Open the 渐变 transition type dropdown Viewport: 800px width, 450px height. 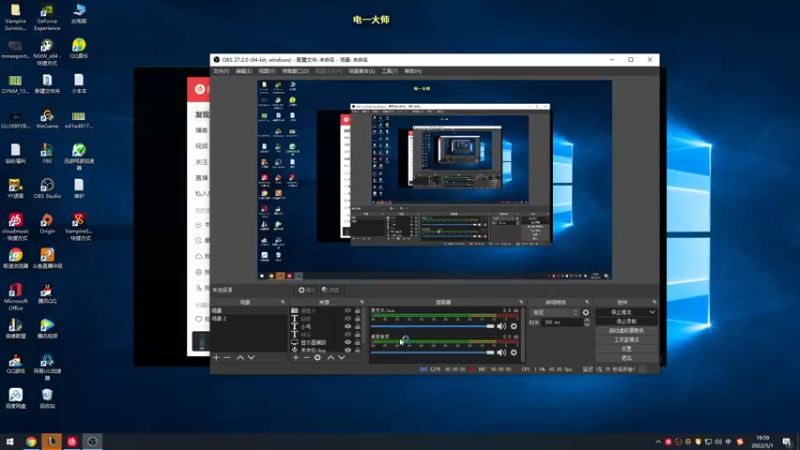[555, 312]
